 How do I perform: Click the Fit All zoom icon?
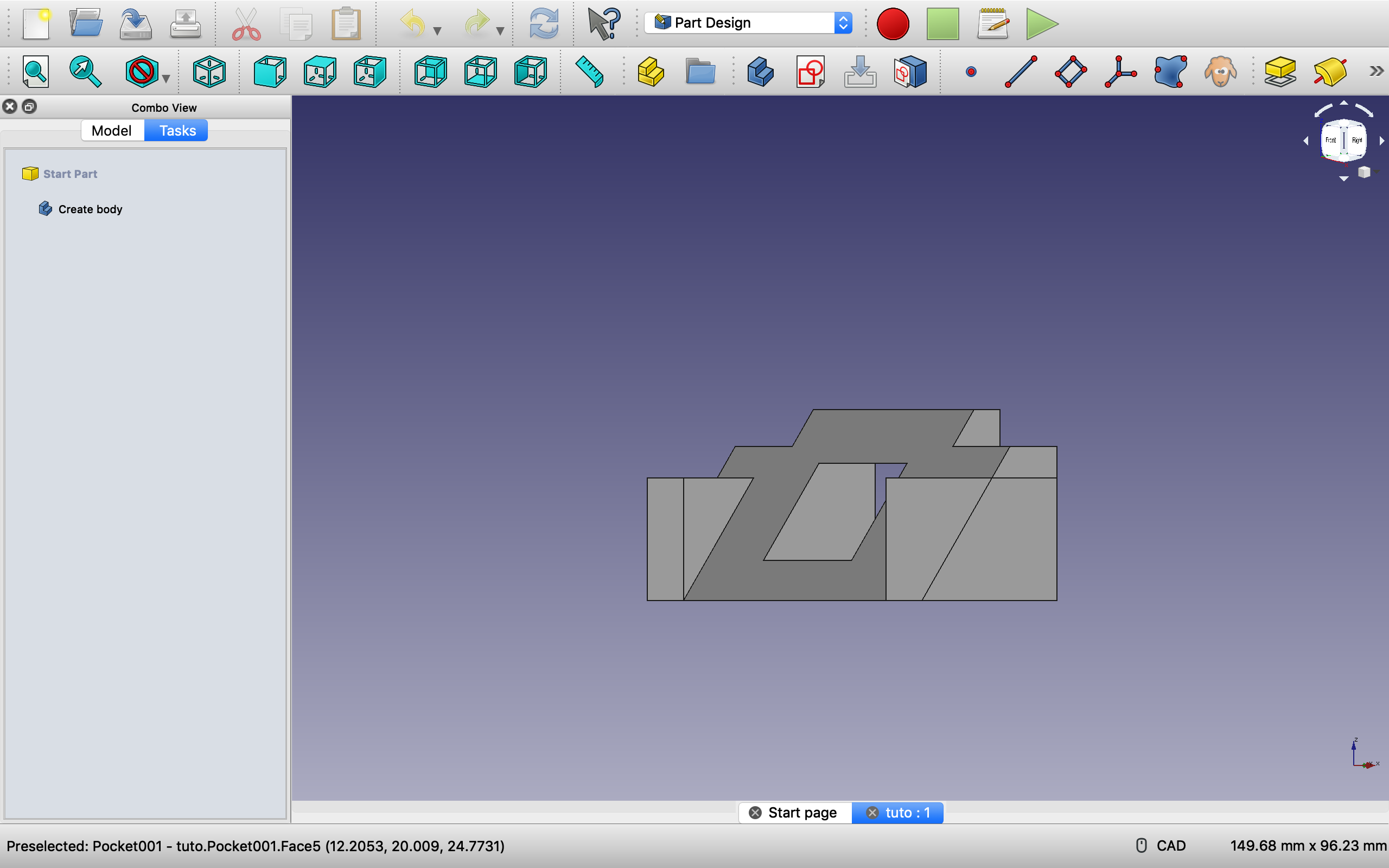tap(36, 72)
